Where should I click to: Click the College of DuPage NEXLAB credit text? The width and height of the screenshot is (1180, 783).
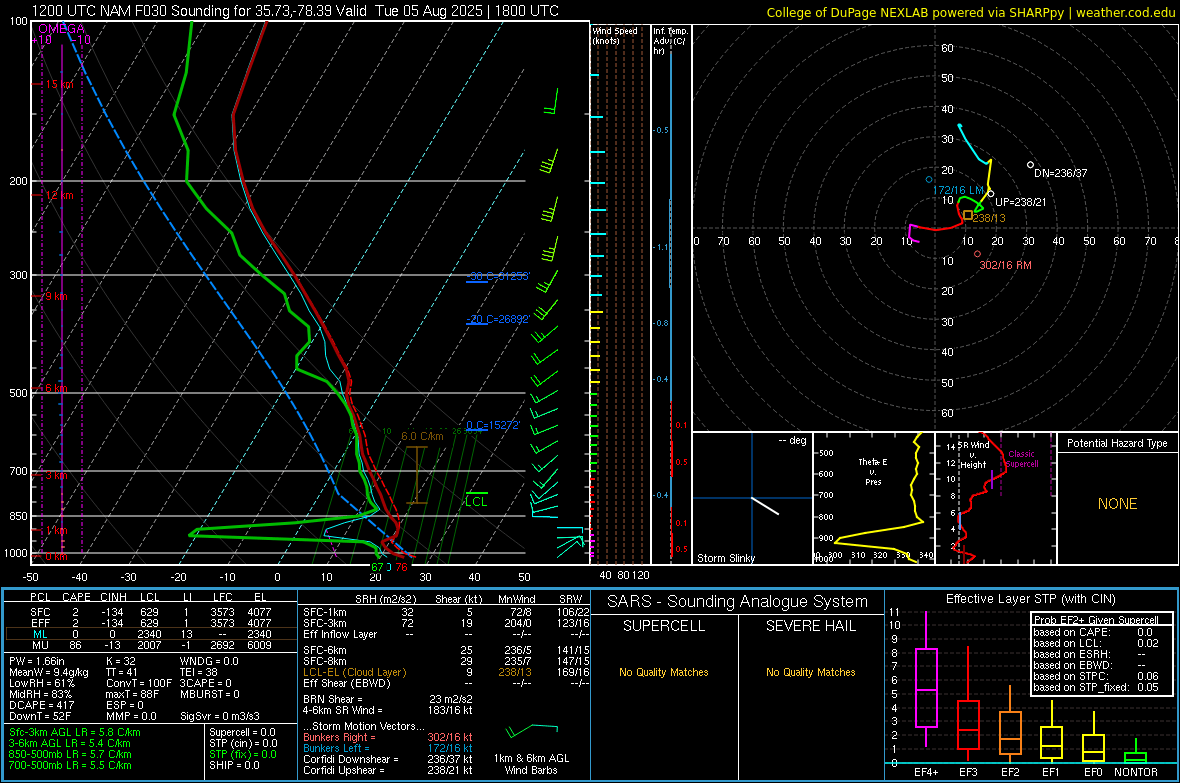pos(971,12)
